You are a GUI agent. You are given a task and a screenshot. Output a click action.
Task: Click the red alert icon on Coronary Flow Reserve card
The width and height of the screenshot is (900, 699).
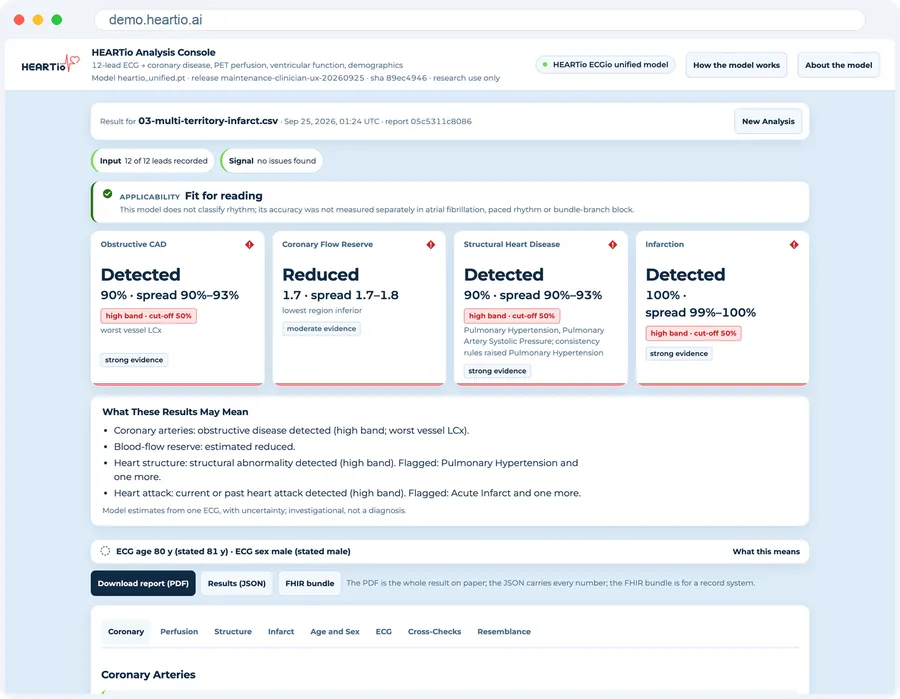pos(430,244)
